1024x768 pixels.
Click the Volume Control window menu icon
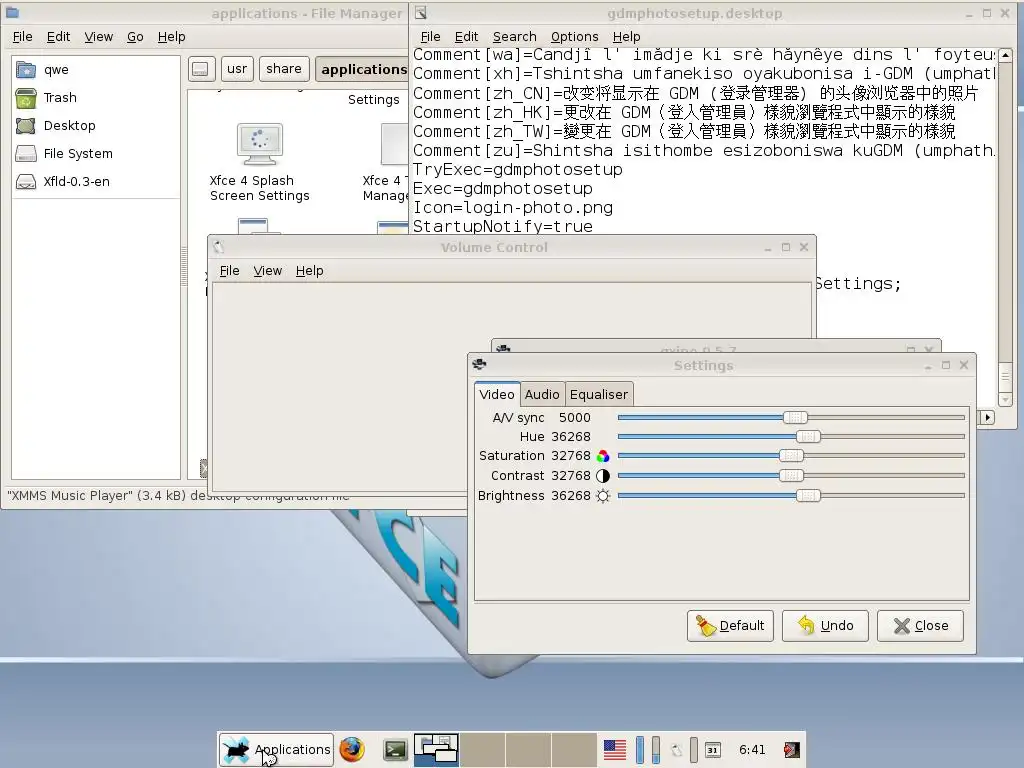tap(218, 247)
